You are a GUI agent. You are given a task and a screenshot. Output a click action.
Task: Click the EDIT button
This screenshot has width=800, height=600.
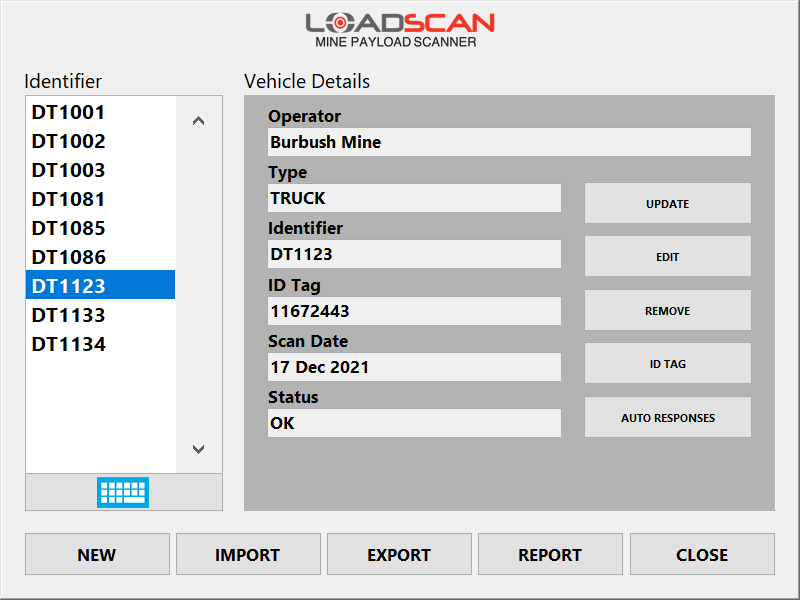coord(667,256)
